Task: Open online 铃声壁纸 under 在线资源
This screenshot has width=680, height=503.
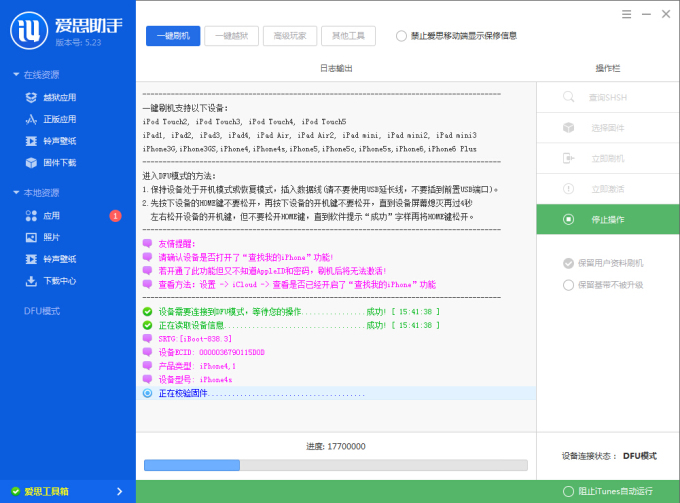Action: (x=58, y=141)
